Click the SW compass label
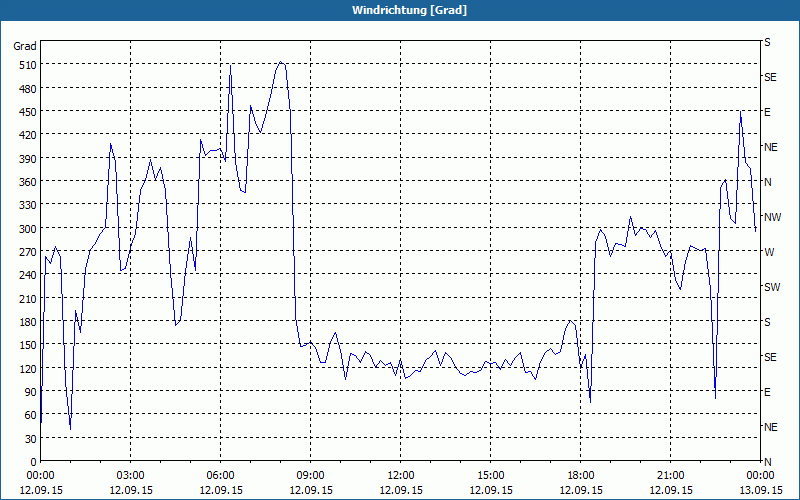This screenshot has width=800, height=500. (772, 287)
